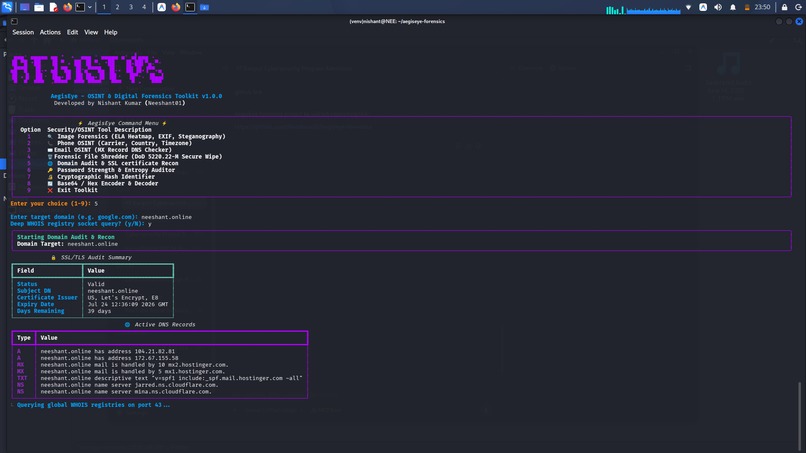
Task: Click the show desktop panel icon
Action: pos(24,7)
